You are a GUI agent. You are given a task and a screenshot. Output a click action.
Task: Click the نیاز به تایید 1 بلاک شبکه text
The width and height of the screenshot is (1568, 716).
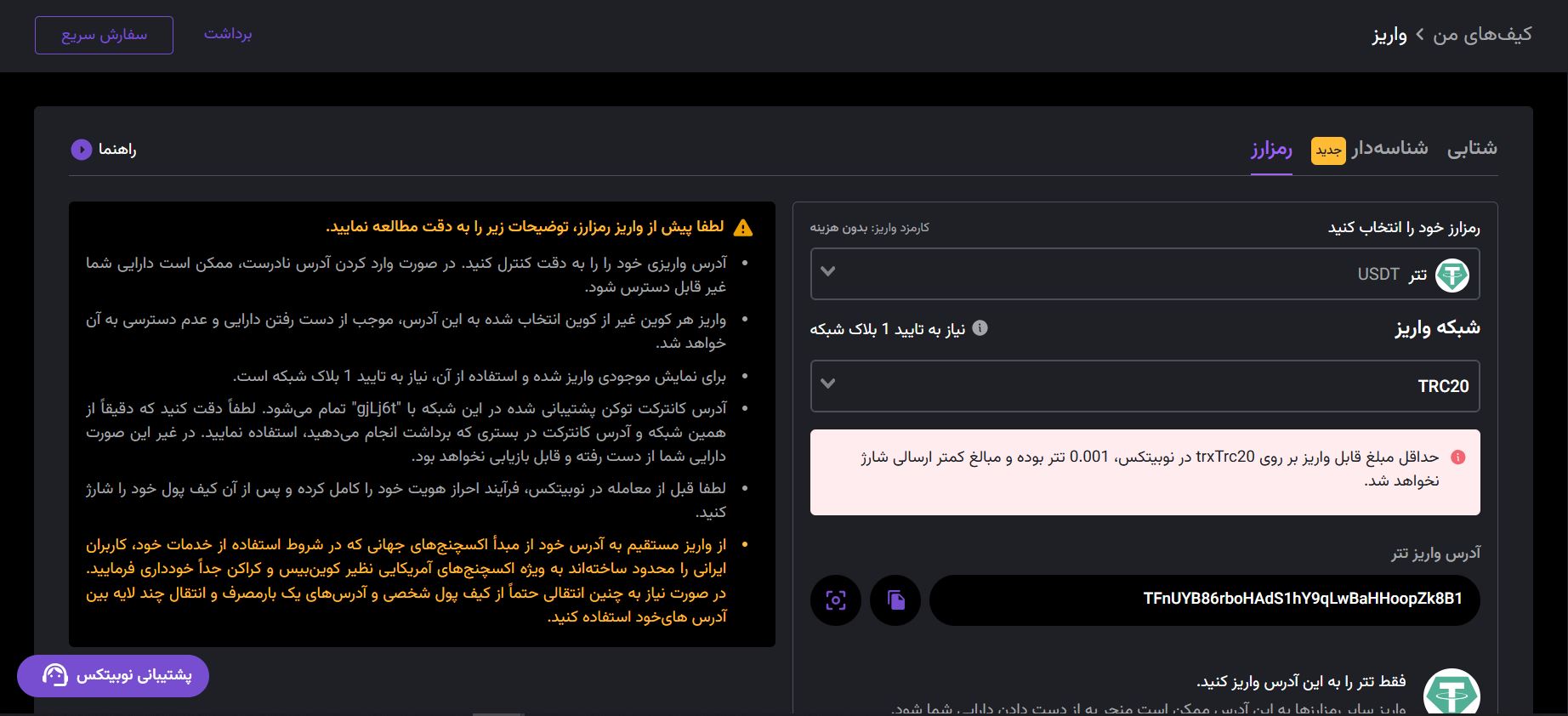pyautogui.click(x=888, y=329)
